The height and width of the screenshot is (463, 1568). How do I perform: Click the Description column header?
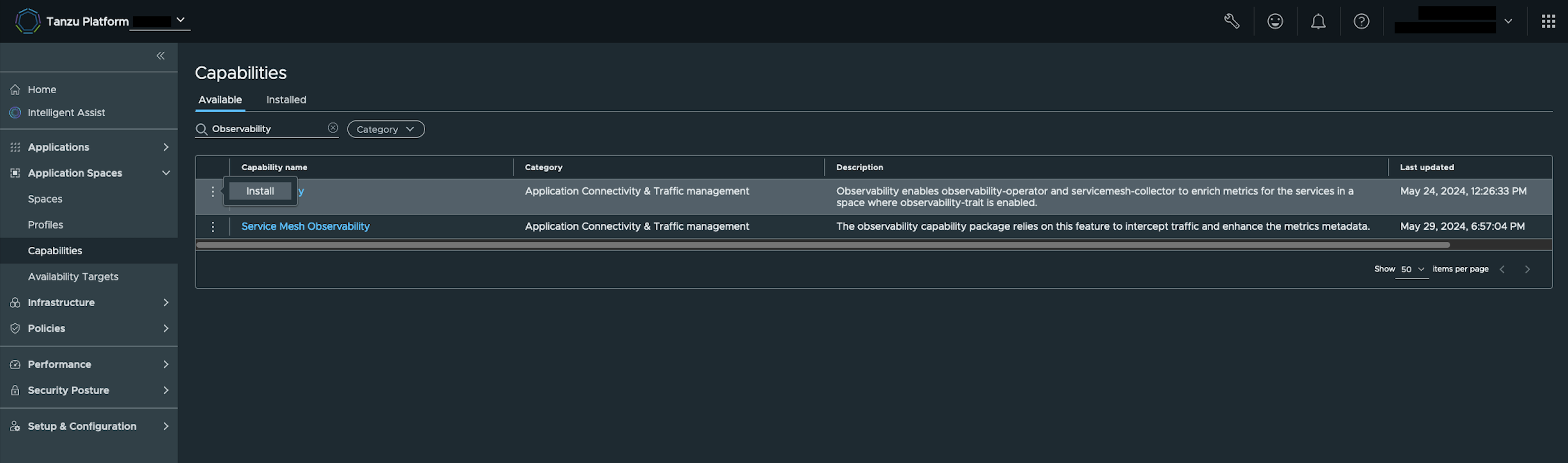(859, 167)
